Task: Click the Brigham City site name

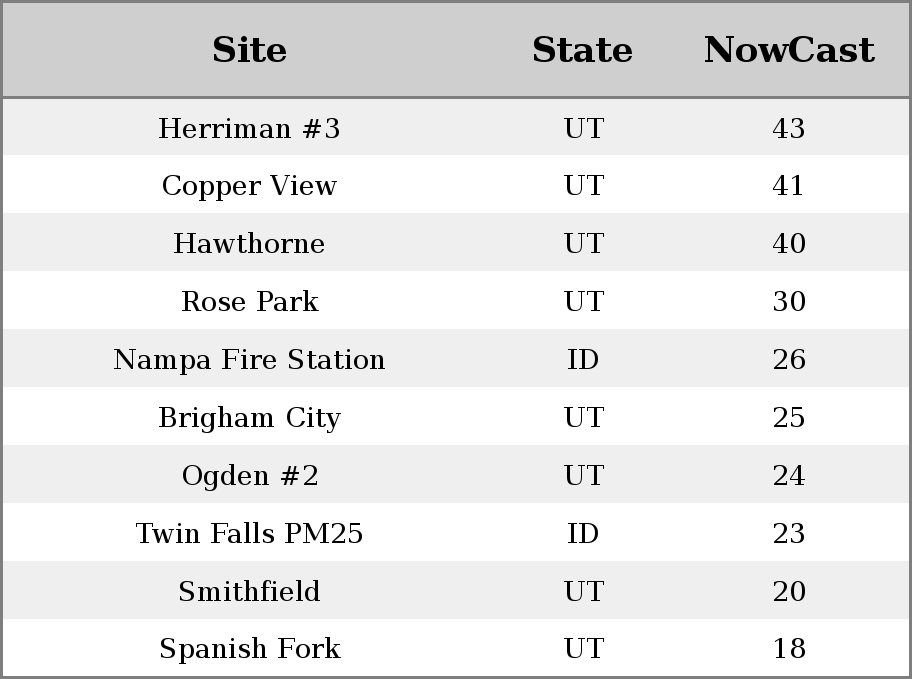Action: tap(250, 418)
